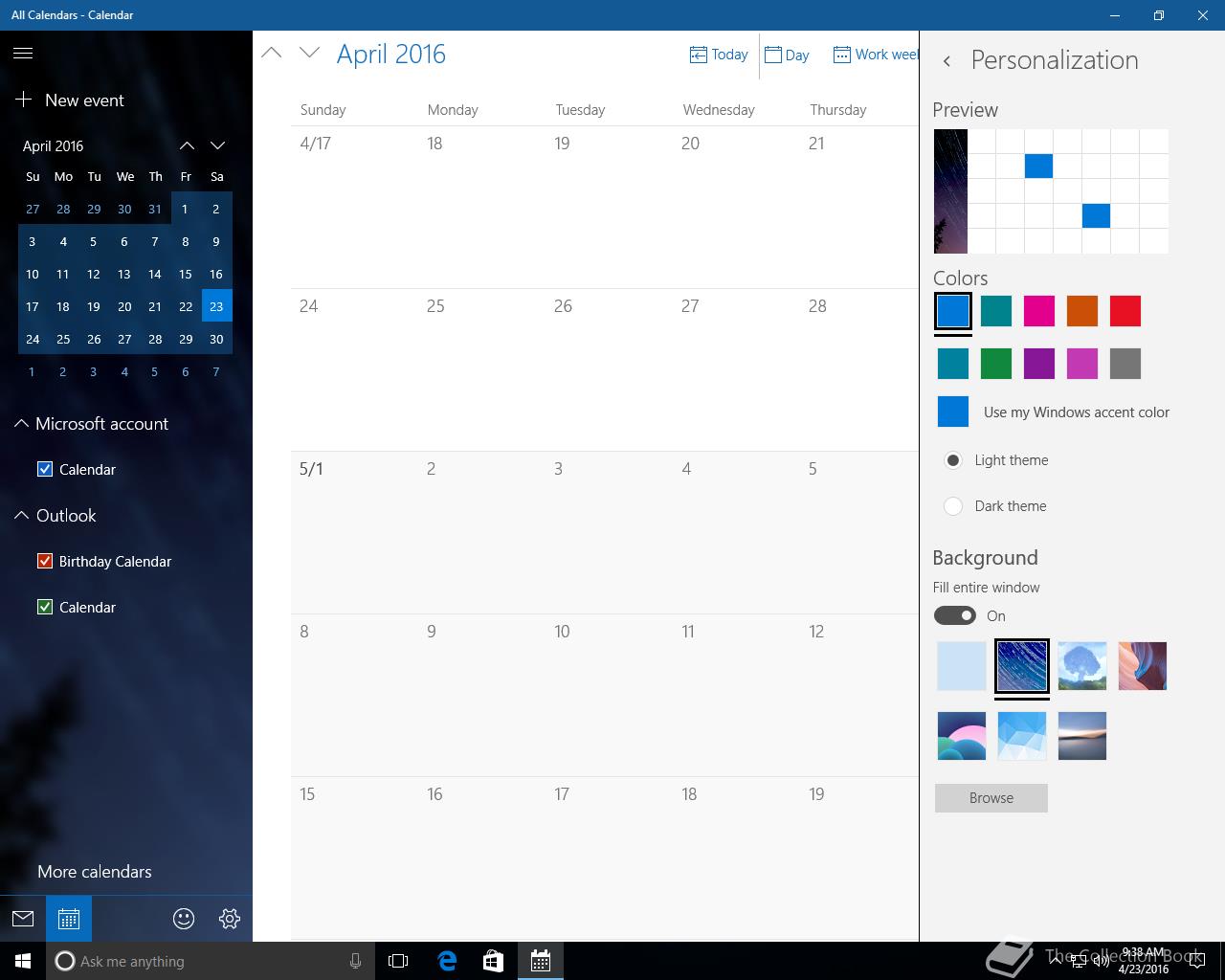Click the Calendar taskbar icon
This screenshot has width=1225, height=980.
point(541,961)
